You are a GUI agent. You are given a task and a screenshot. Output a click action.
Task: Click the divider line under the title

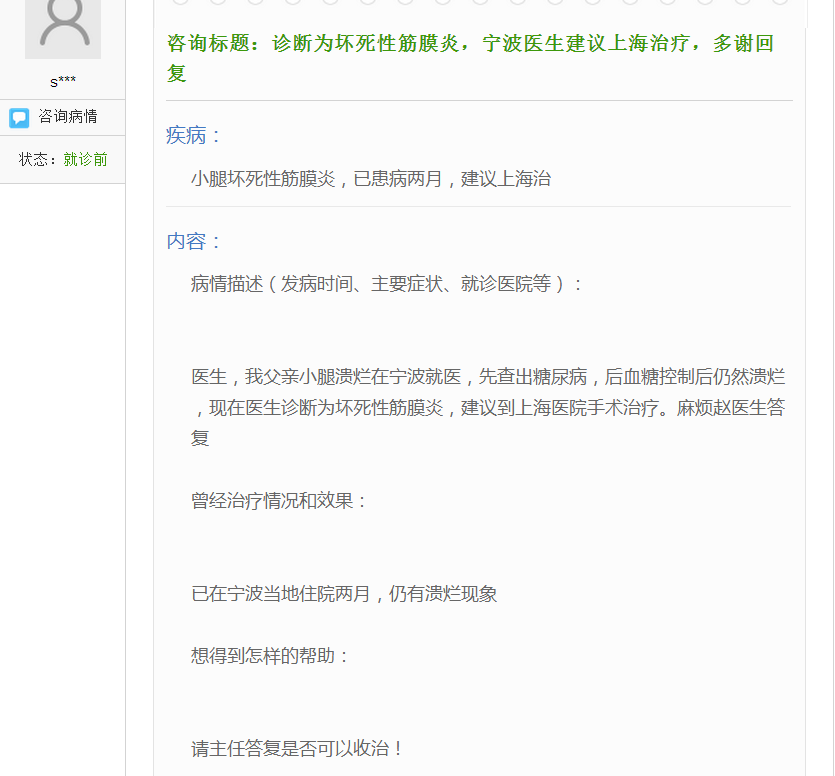click(x=479, y=101)
